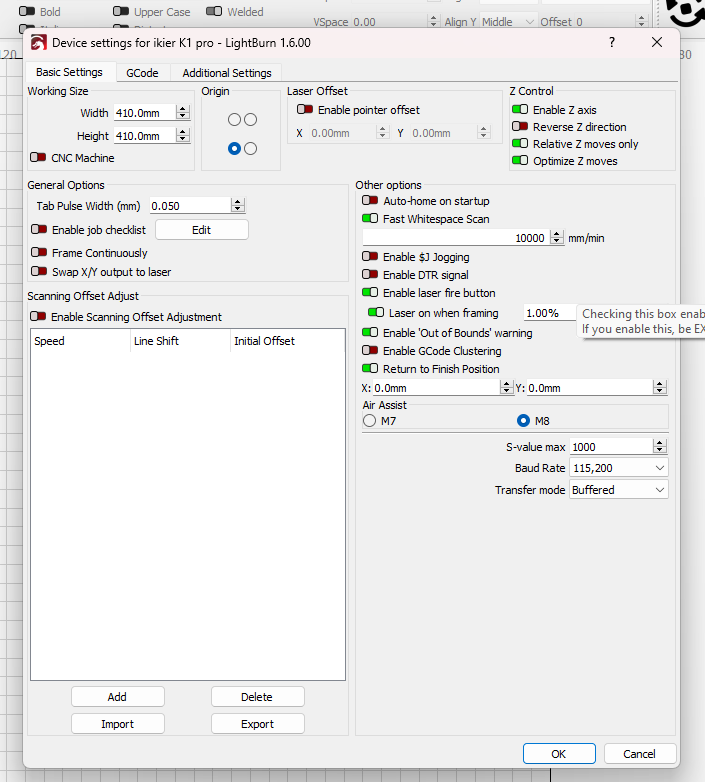Click the Tab Pulse Width field
705x782 pixels.
[x=190, y=206]
